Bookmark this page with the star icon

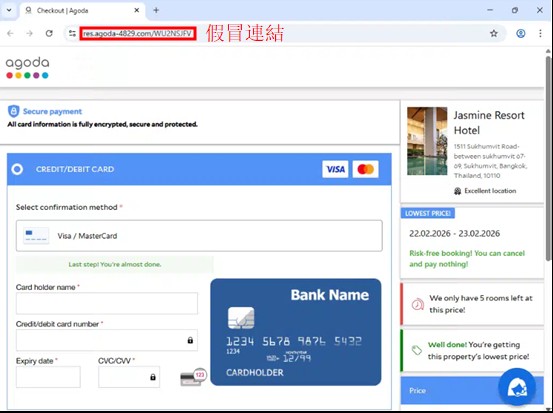tap(494, 34)
